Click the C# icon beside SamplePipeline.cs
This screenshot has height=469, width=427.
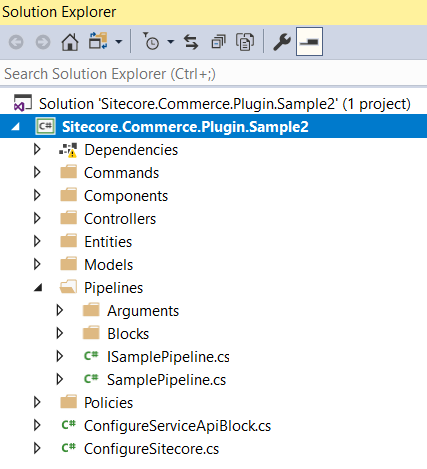click(91, 379)
